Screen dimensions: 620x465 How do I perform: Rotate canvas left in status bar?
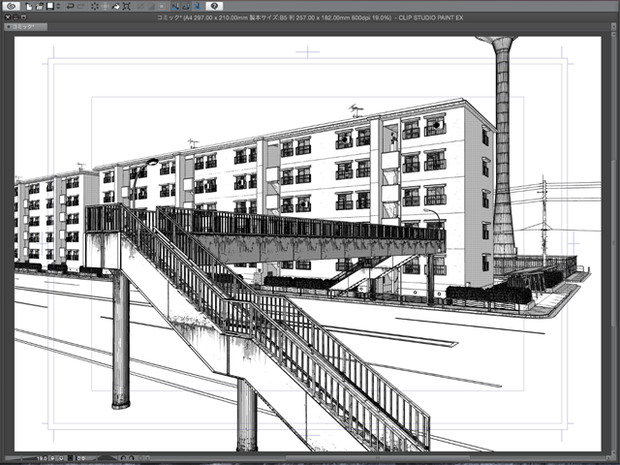123,458
